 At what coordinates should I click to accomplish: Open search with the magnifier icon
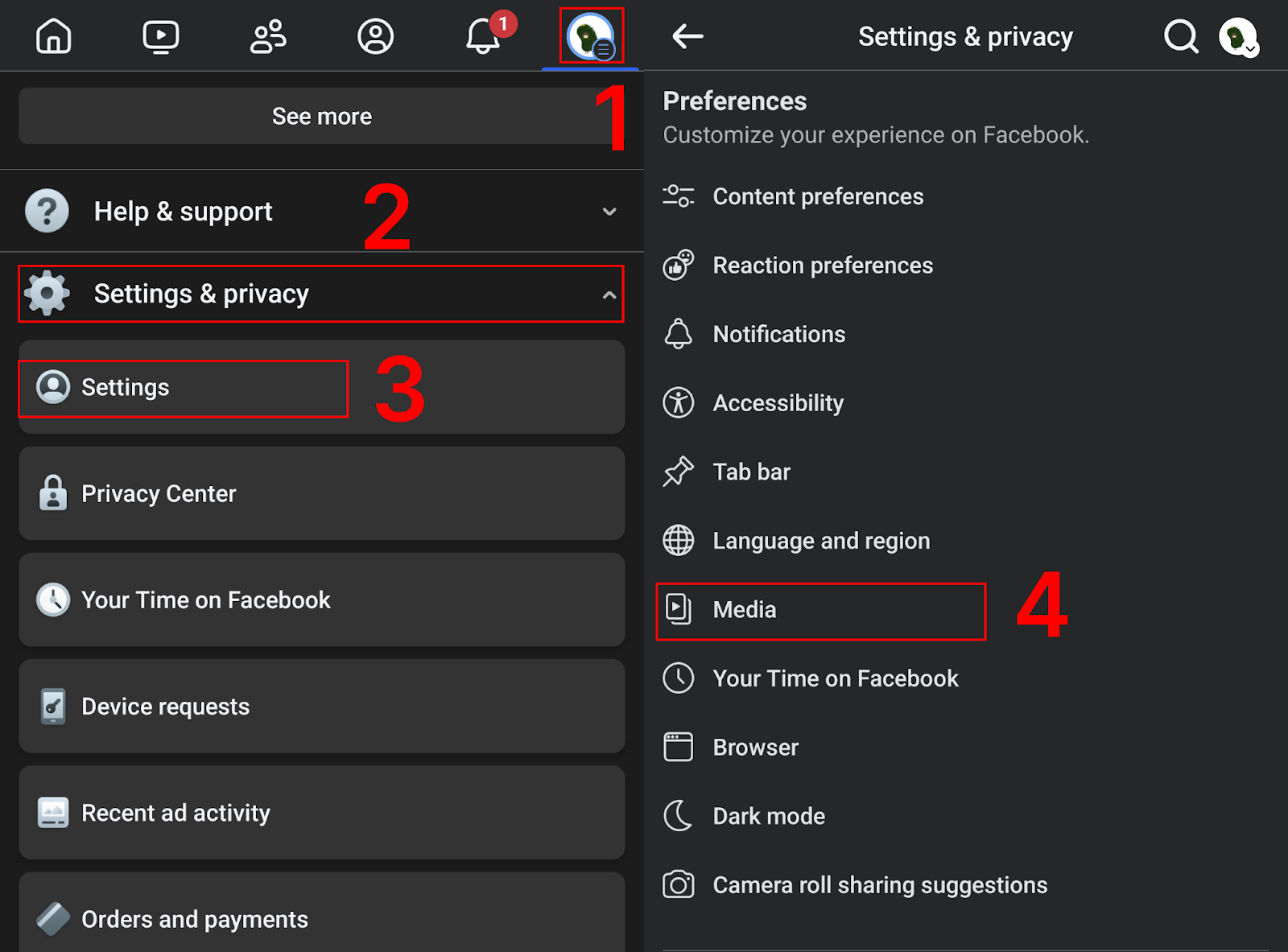[1181, 36]
